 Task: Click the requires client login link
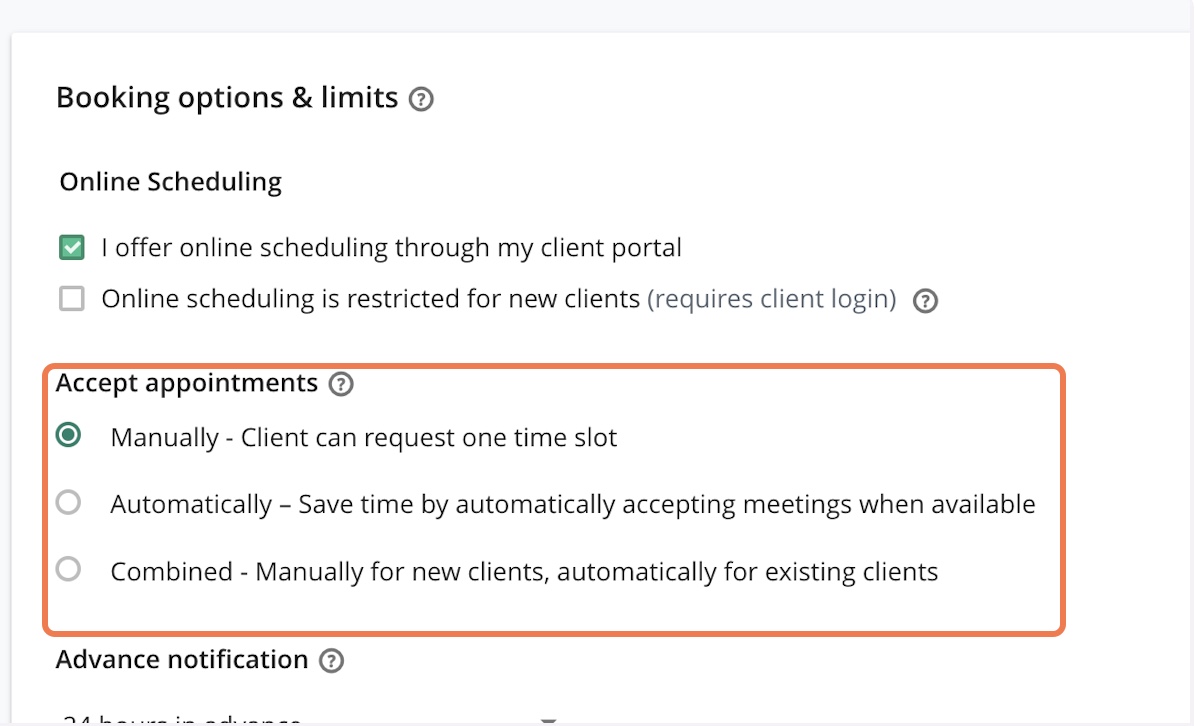point(771,299)
